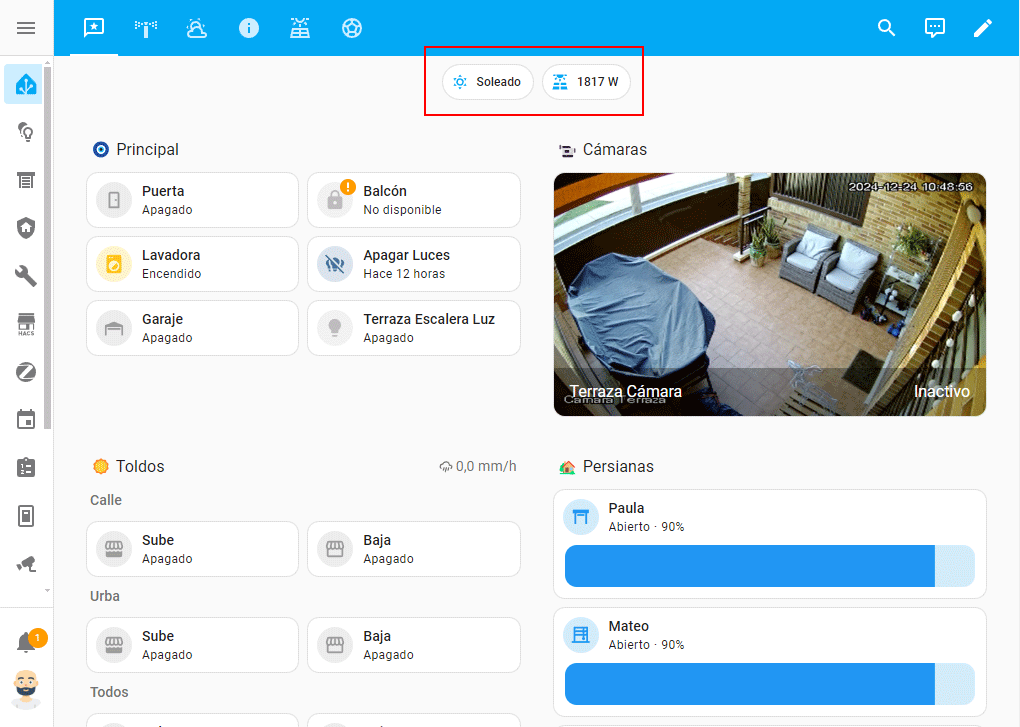This screenshot has height=727, width=1020.
Task: Toggle the Calle Sube awning tile
Action: [x=193, y=549]
